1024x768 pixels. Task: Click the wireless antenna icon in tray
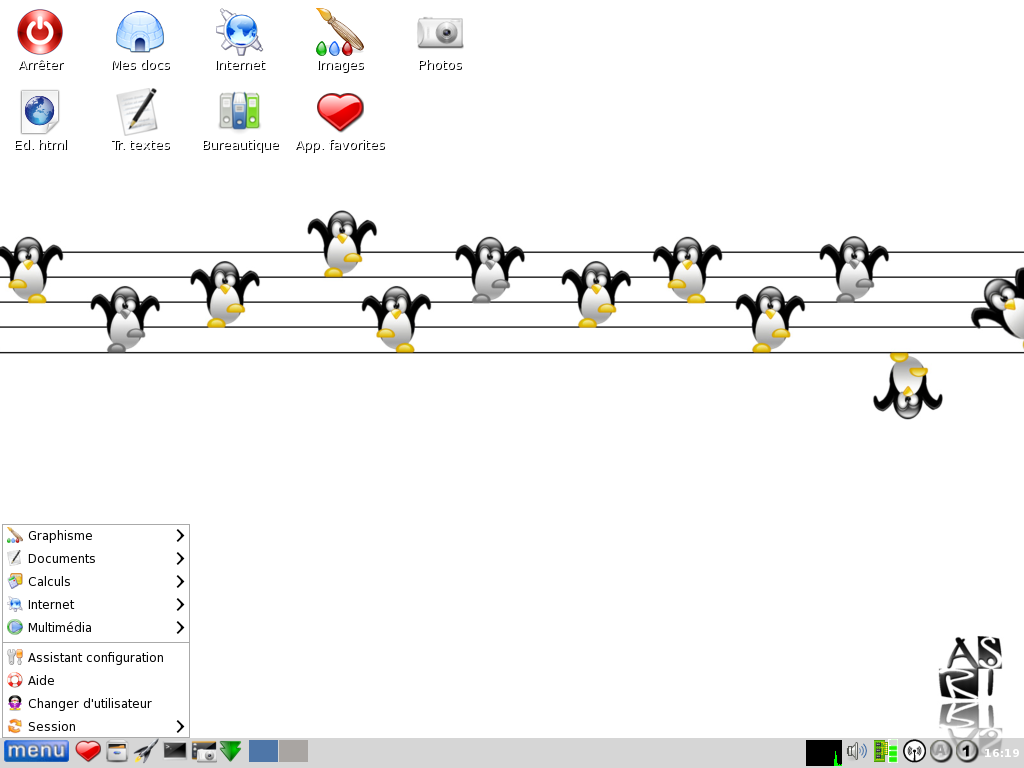point(914,751)
